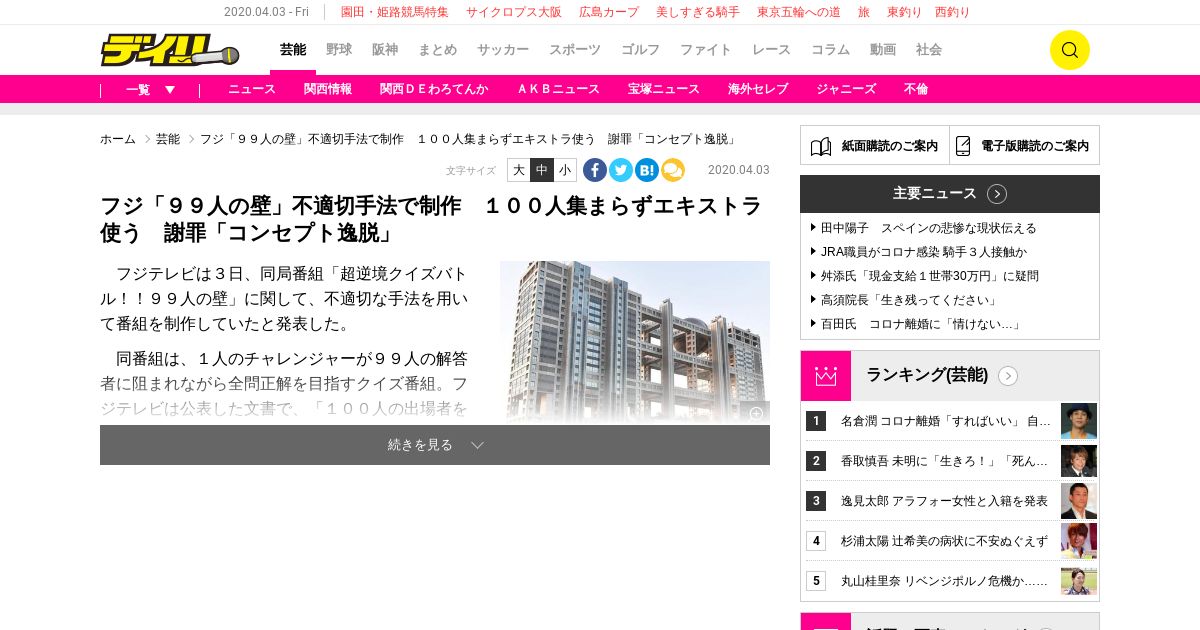The image size is (1200, 630).
Task: Go to the まとめ tab
Action: (438, 50)
